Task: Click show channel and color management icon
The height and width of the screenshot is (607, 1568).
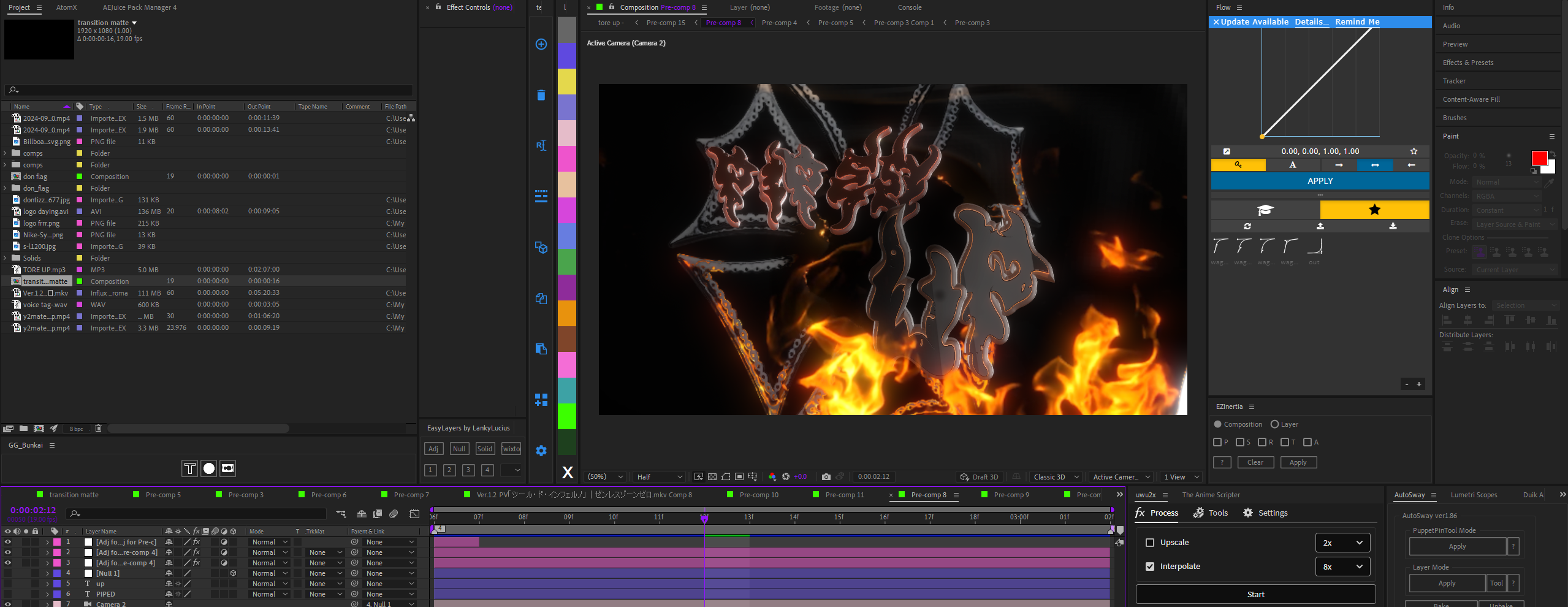Action: tap(772, 477)
